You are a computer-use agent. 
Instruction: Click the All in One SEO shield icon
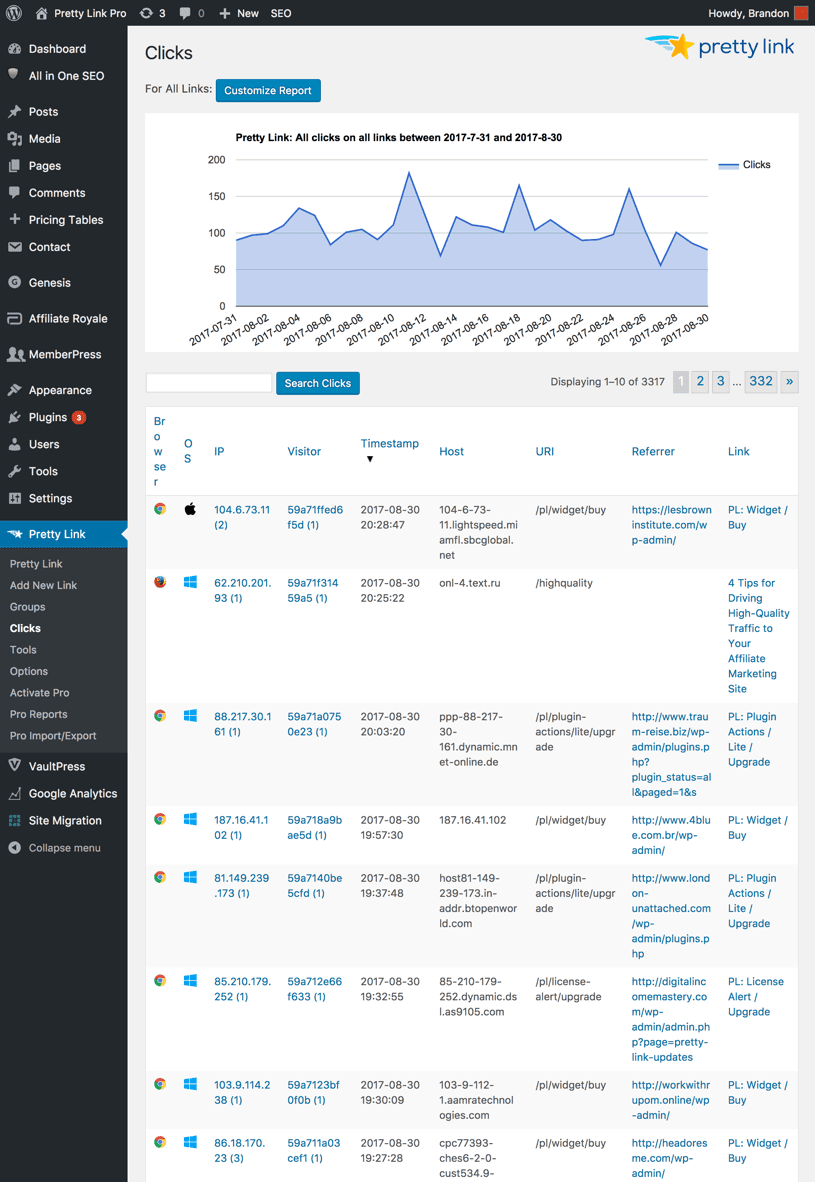14,75
